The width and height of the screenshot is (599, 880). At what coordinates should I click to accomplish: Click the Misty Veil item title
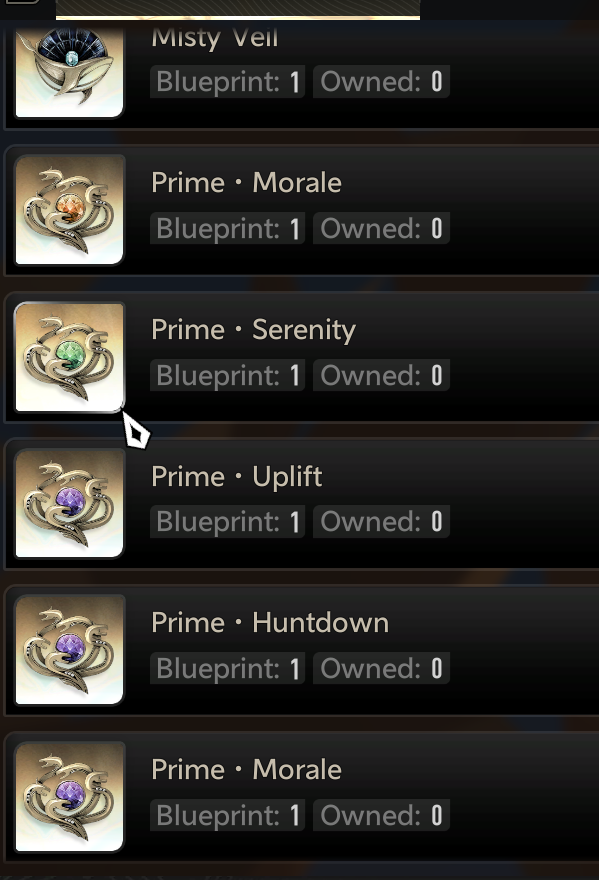click(x=215, y=38)
